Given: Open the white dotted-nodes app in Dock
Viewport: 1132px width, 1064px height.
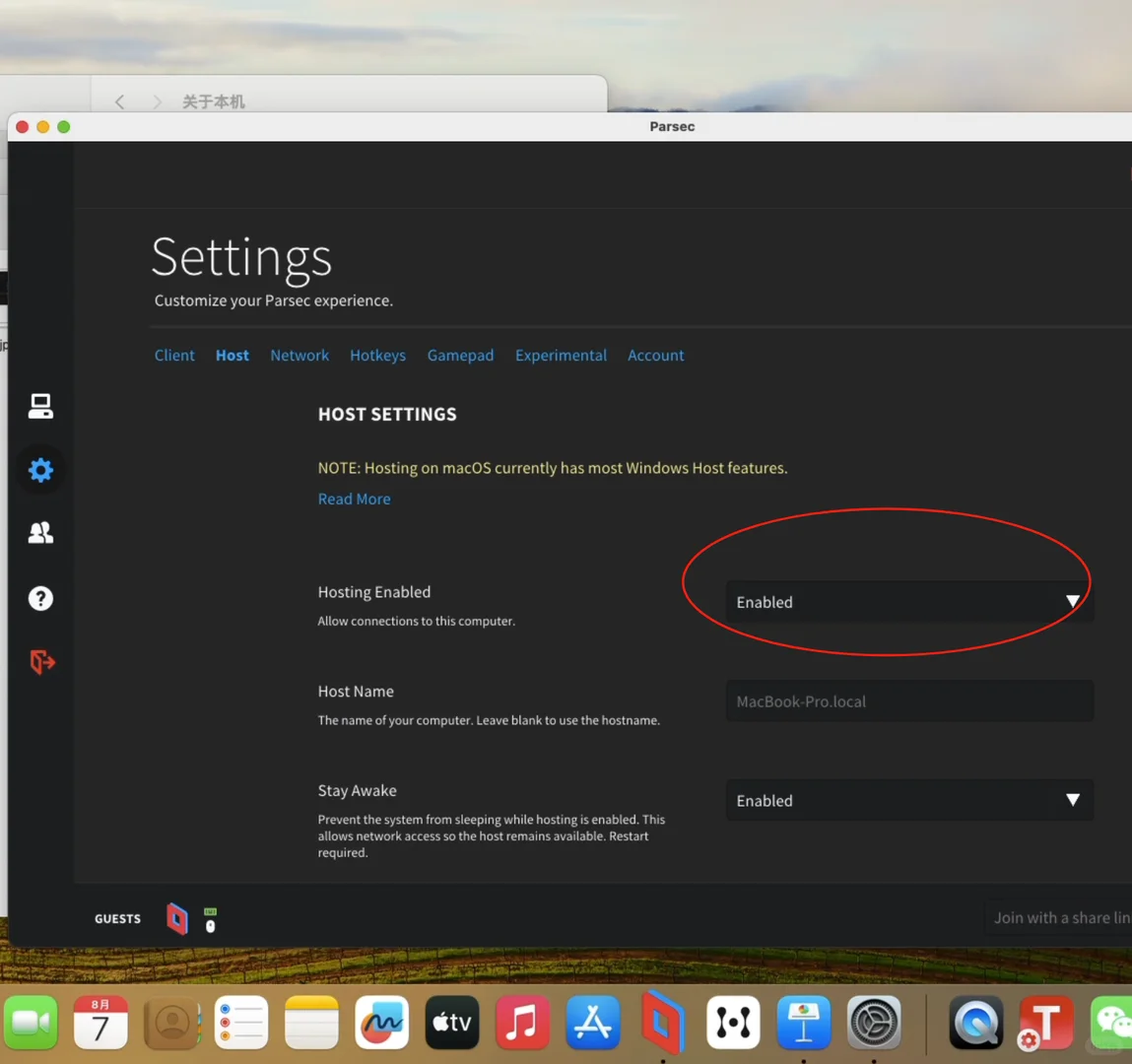Looking at the screenshot, I should [734, 1023].
